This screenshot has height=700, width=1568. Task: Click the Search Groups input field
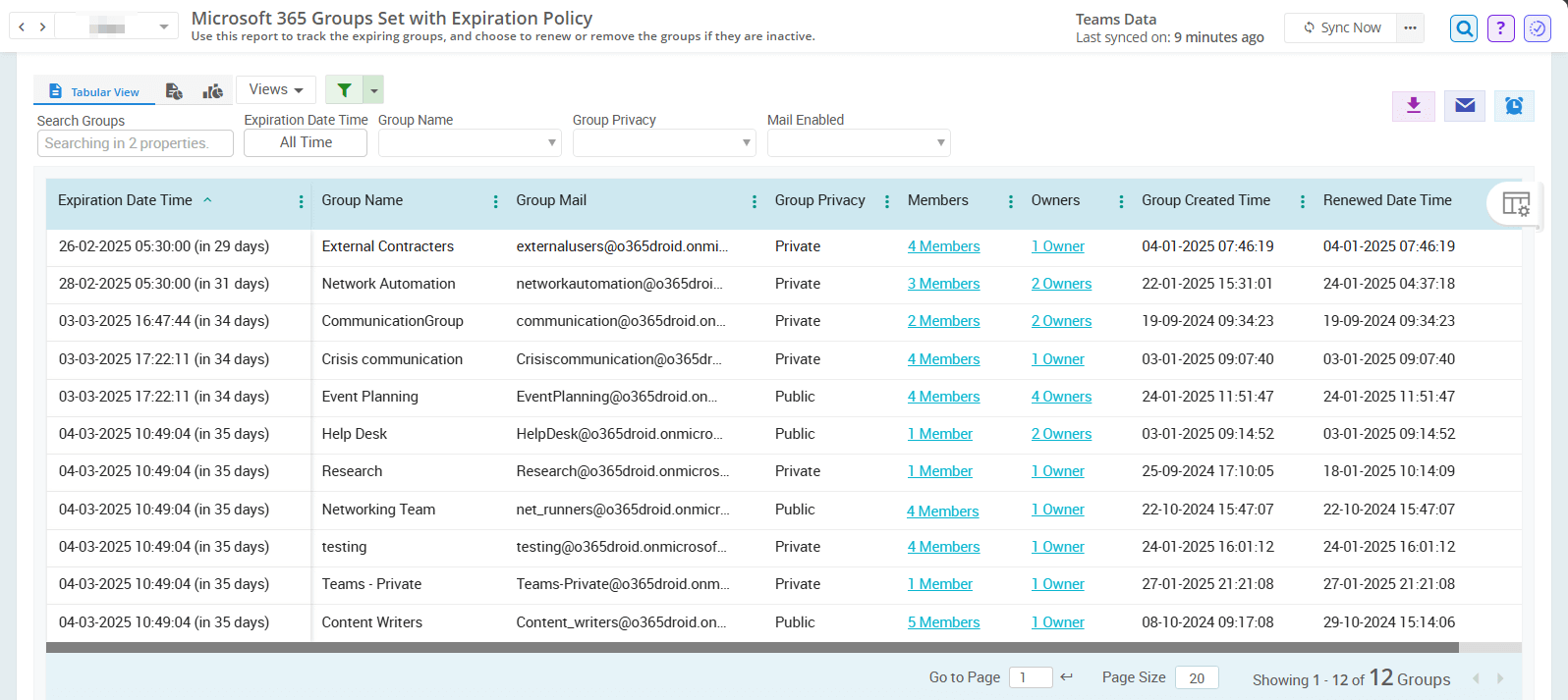click(136, 143)
